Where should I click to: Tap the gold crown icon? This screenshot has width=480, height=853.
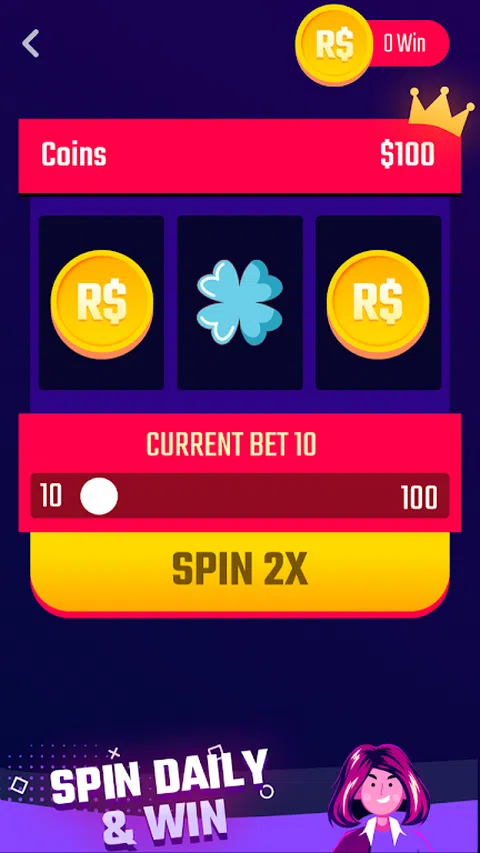(x=441, y=110)
